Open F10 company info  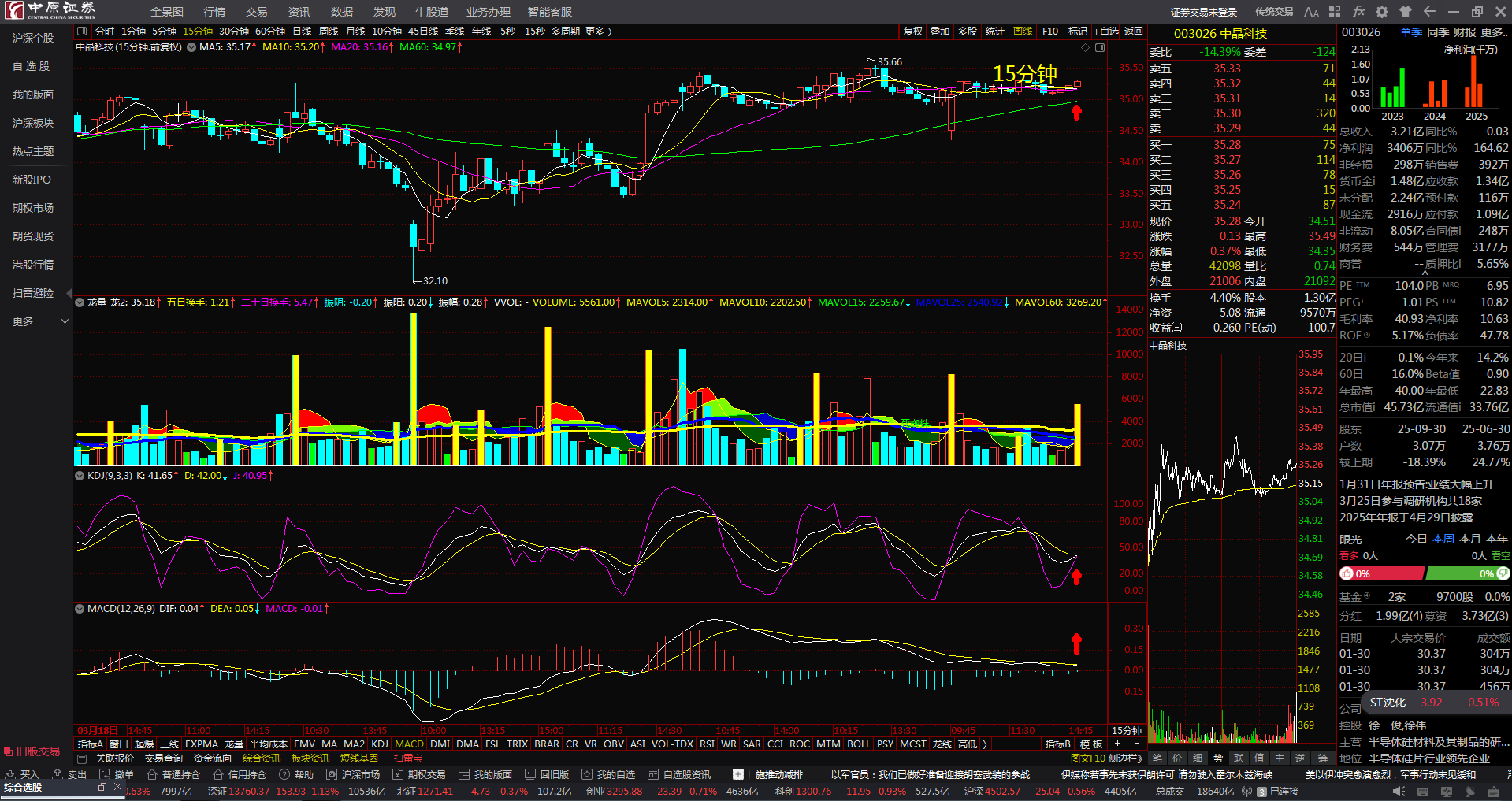[1050, 32]
